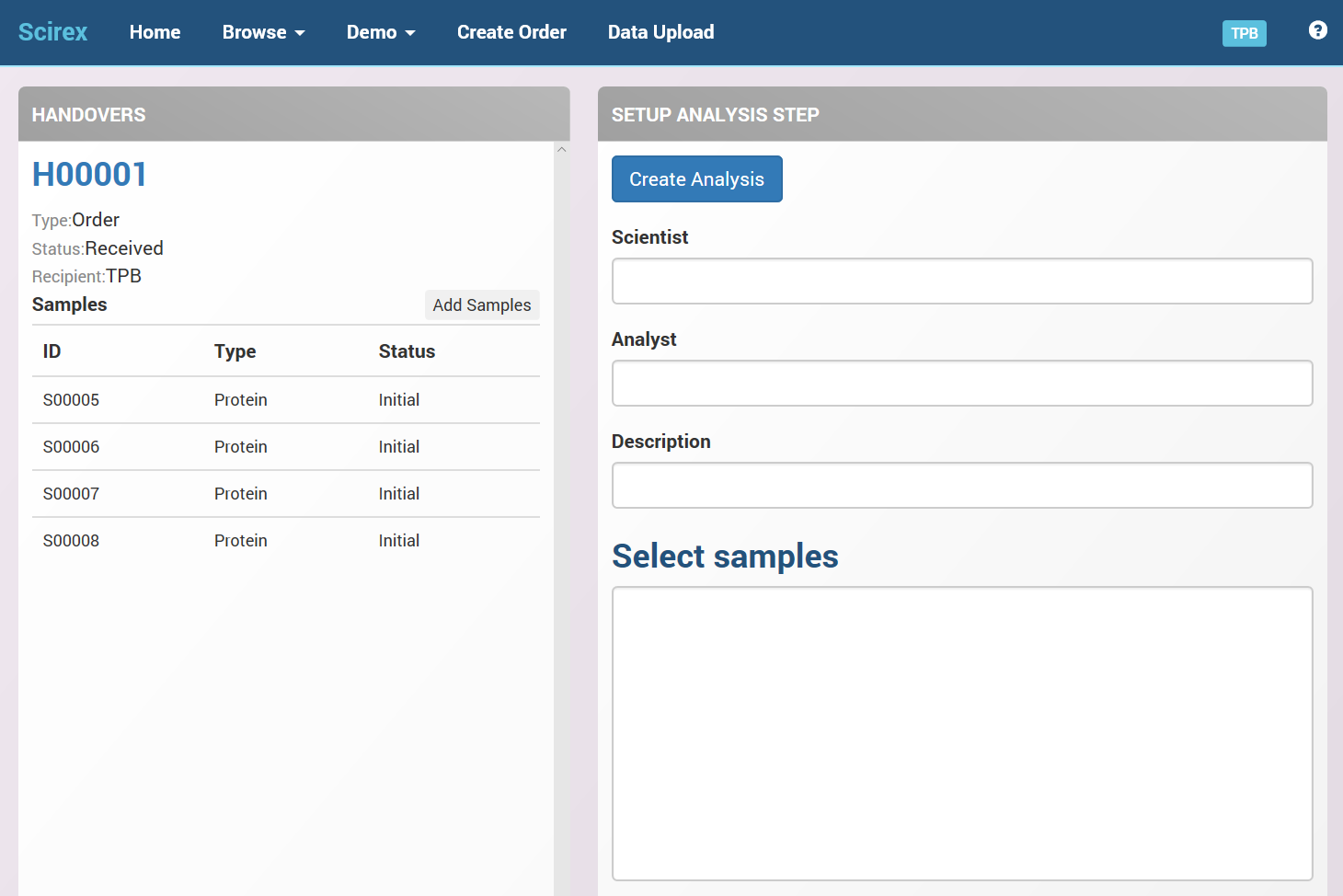This screenshot has width=1343, height=896.
Task: Expand the Demo dropdown menu
Action: point(381,32)
